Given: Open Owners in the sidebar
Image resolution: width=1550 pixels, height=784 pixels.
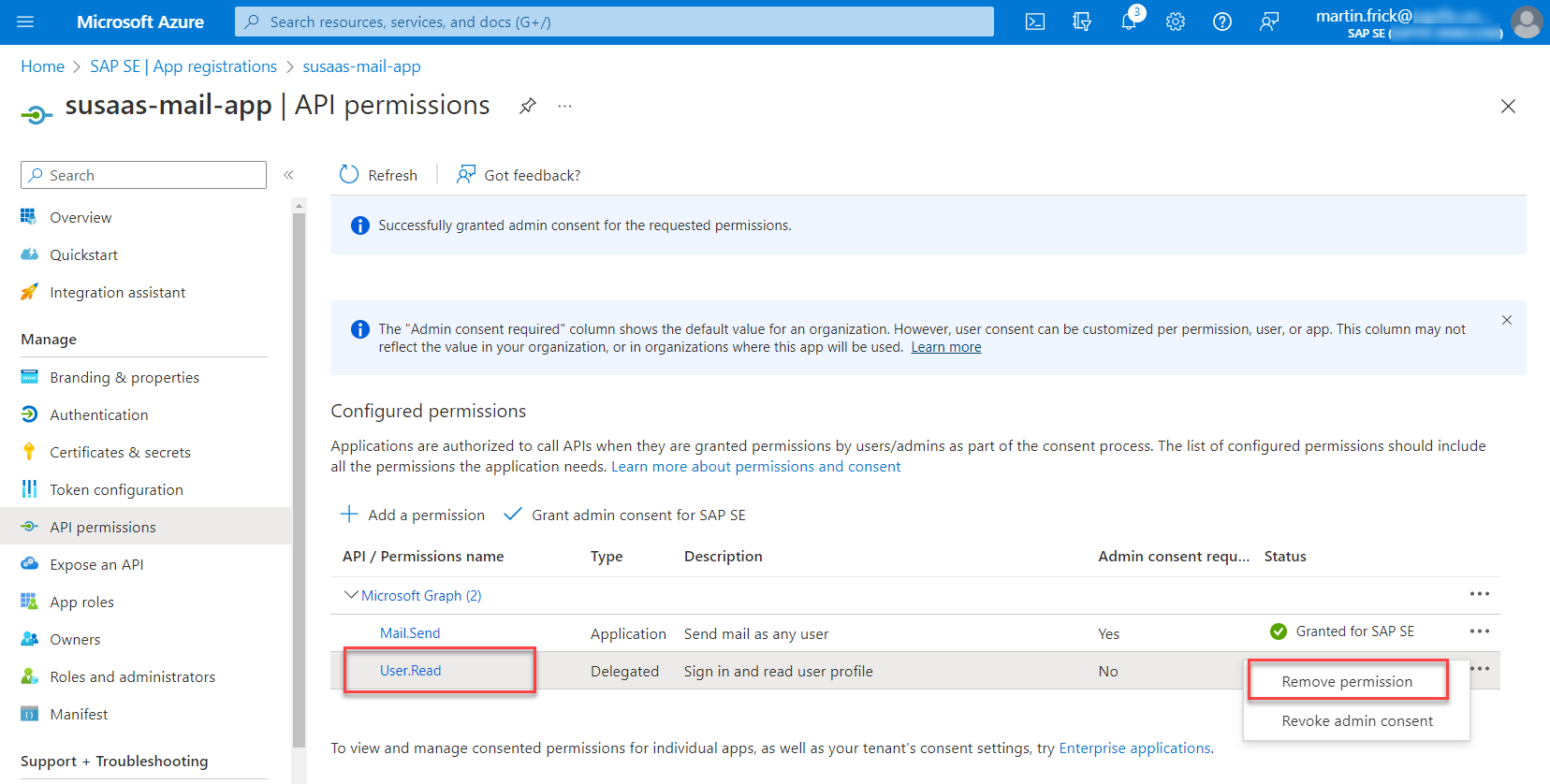Looking at the screenshot, I should [75, 639].
